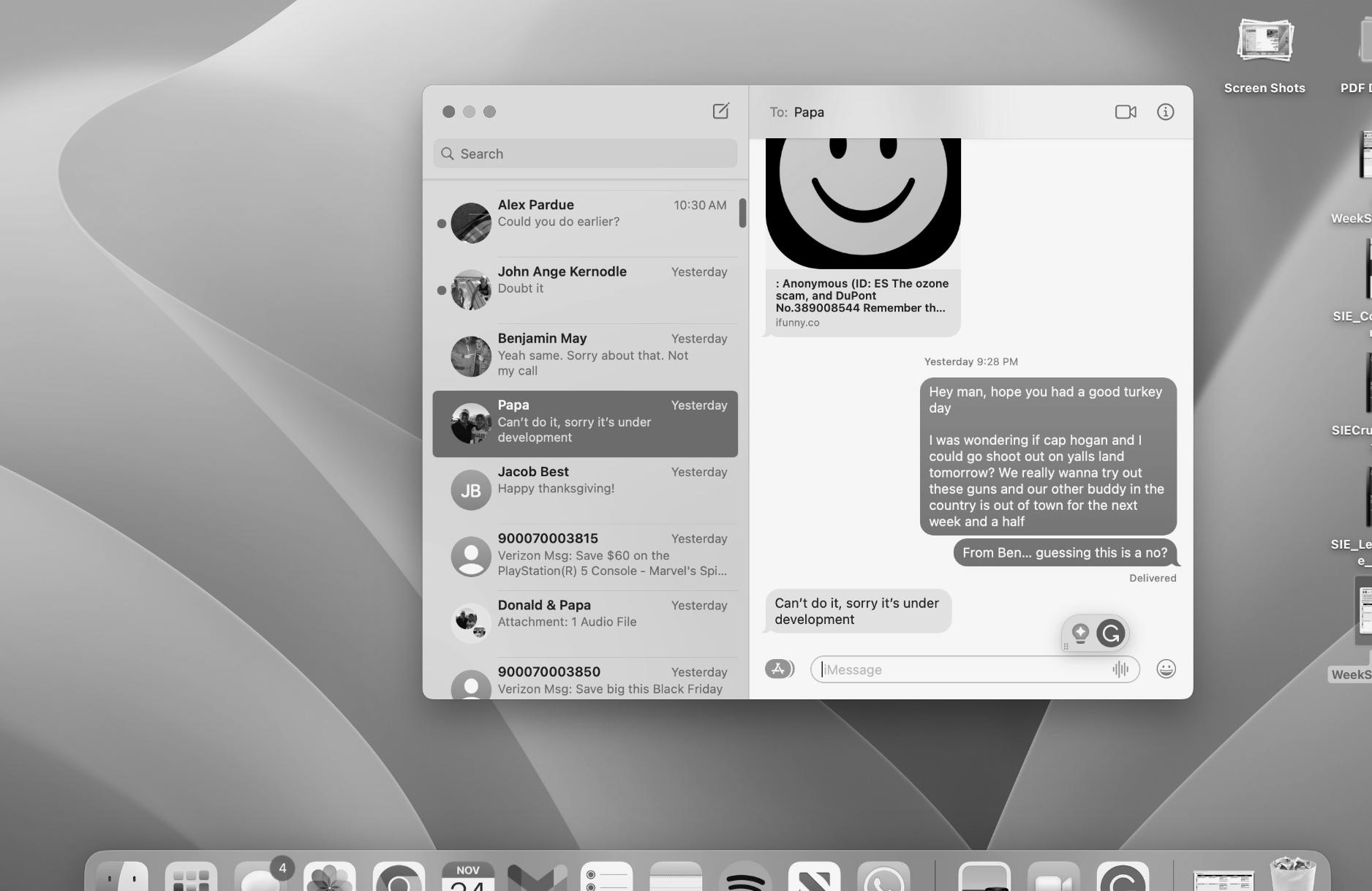Click the 'Happy thanksgiving!' preview text
The width and height of the screenshot is (1372, 891).
(556, 489)
